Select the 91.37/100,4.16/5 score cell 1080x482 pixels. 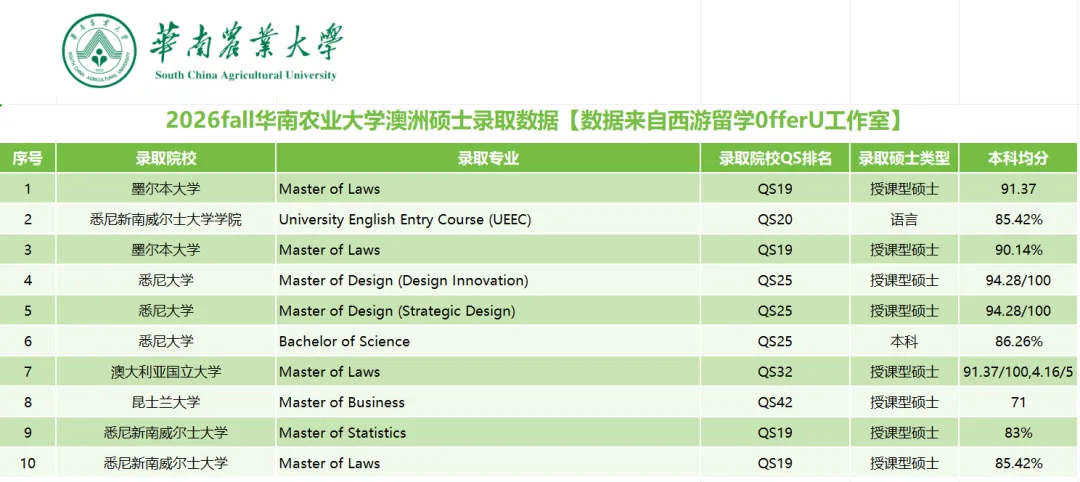[1019, 372]
